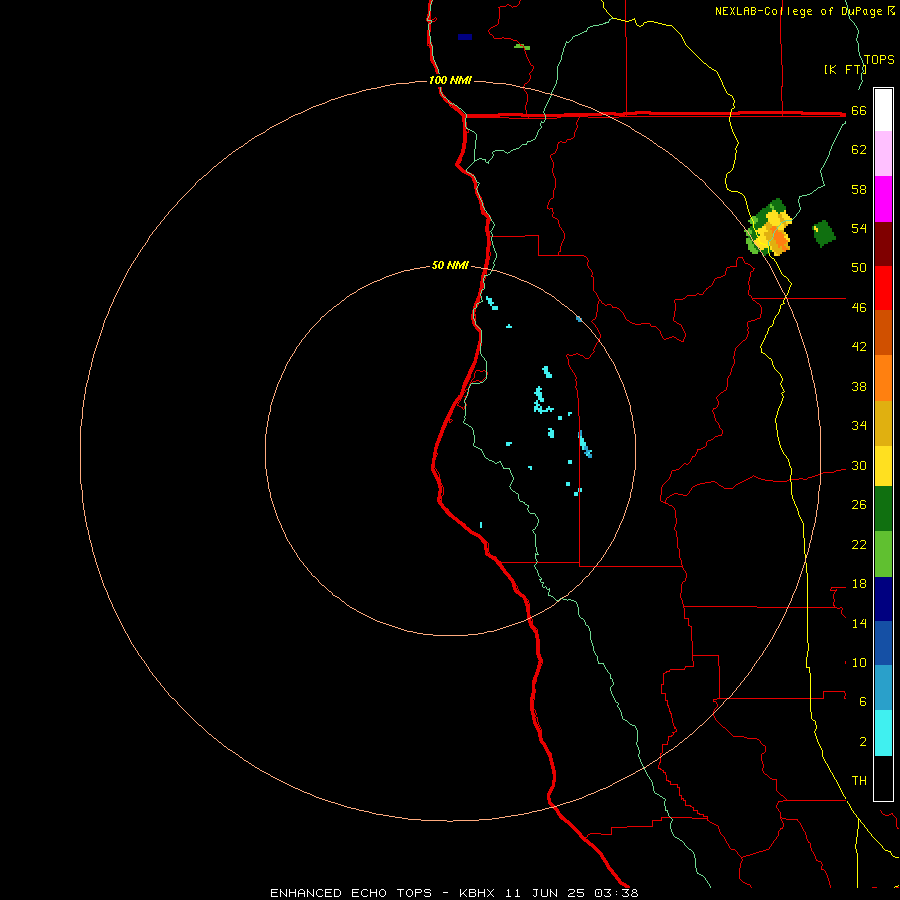Image resolution: width=900 pixels, height=900 pixels.
Task: Click the 2 legend value
Action: pyautogui.click(x=863, y=742)
